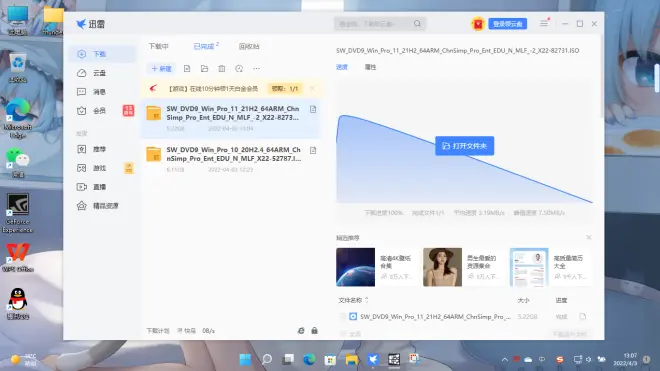The height and width of the screenshot is (371, 660).
Task: Click the open-folder toolbar icon
Action: coord(205,69)
